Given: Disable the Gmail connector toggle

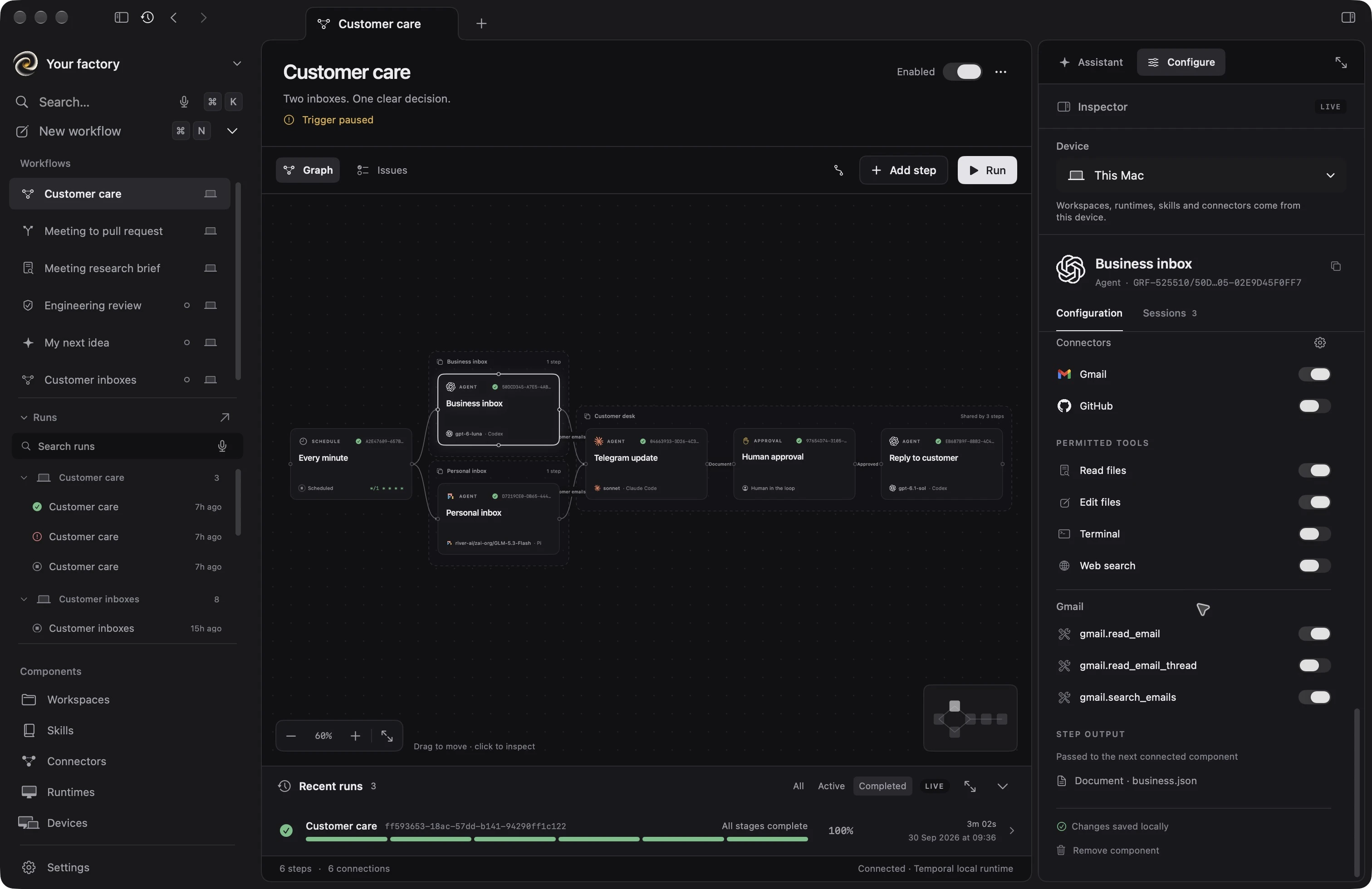Looking at the screenshot, I should click(x=1314, y=375).
